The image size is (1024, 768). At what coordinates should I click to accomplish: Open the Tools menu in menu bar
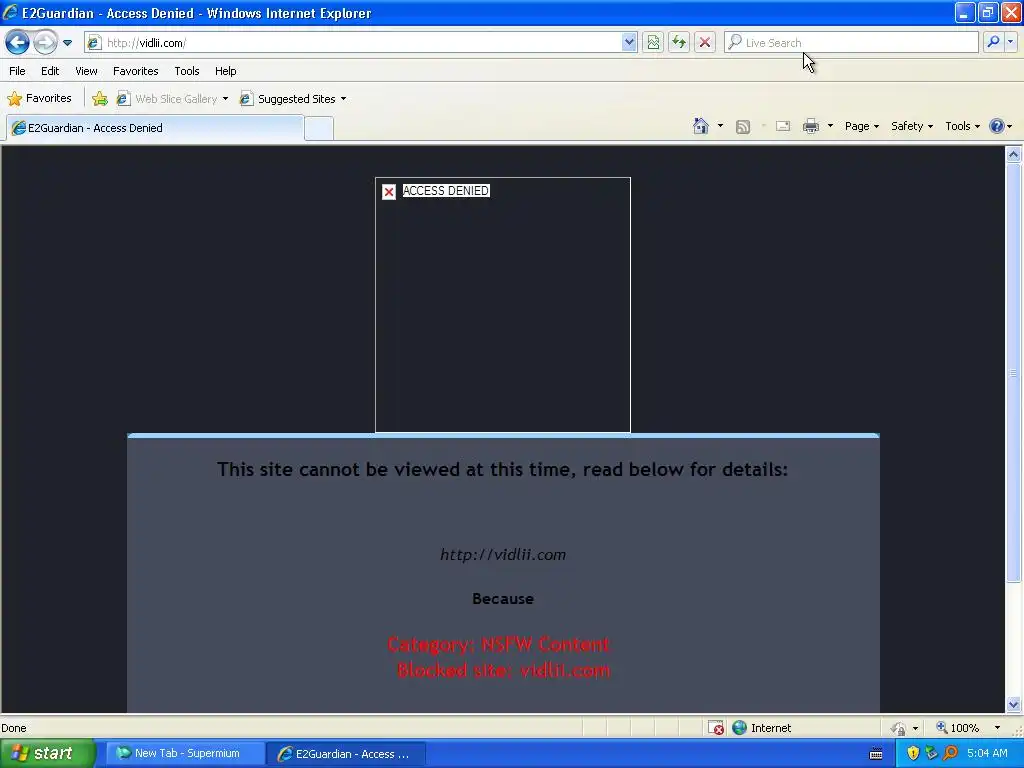tap(187, 71)
